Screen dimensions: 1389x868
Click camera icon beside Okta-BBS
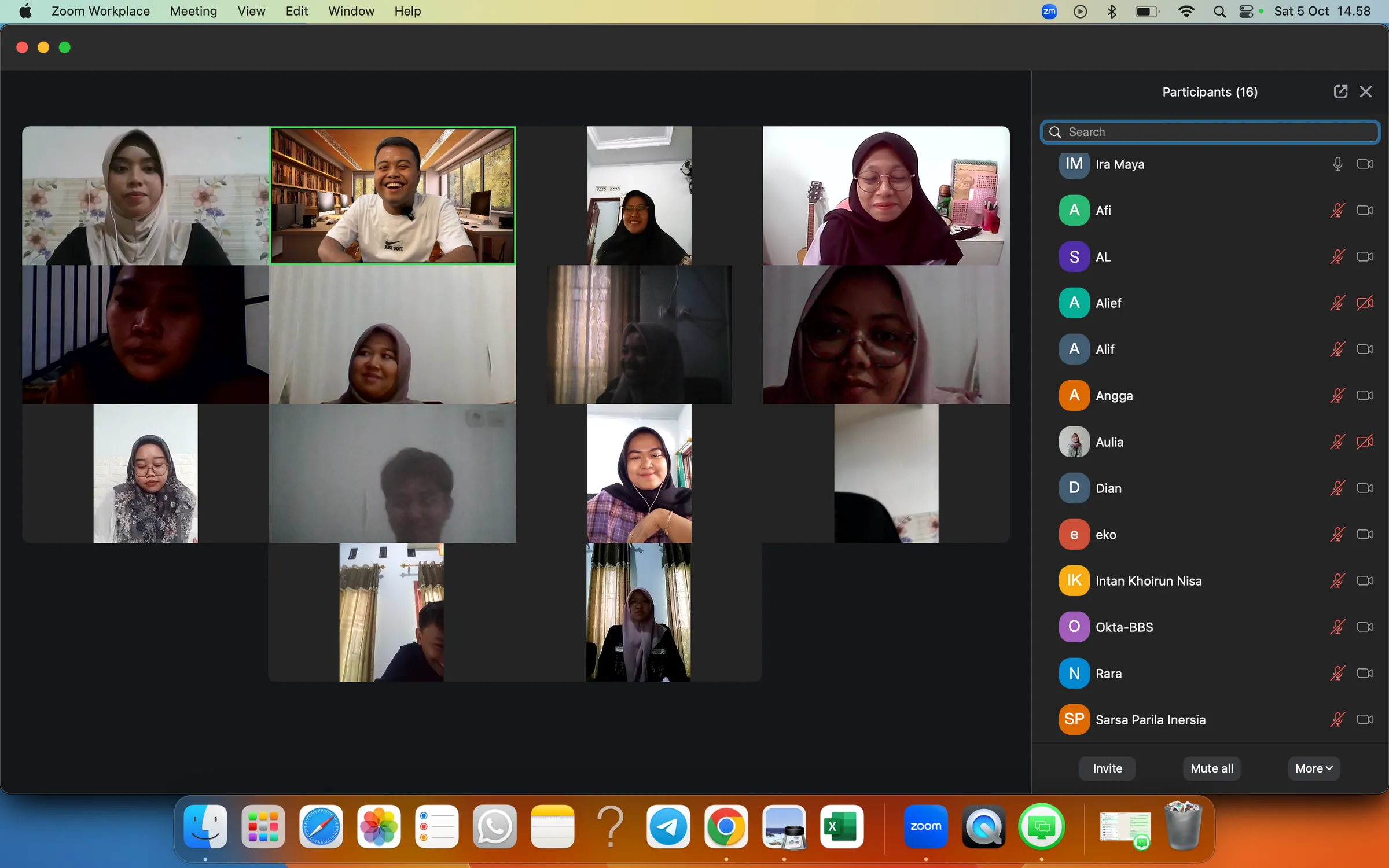(1365, 627)
